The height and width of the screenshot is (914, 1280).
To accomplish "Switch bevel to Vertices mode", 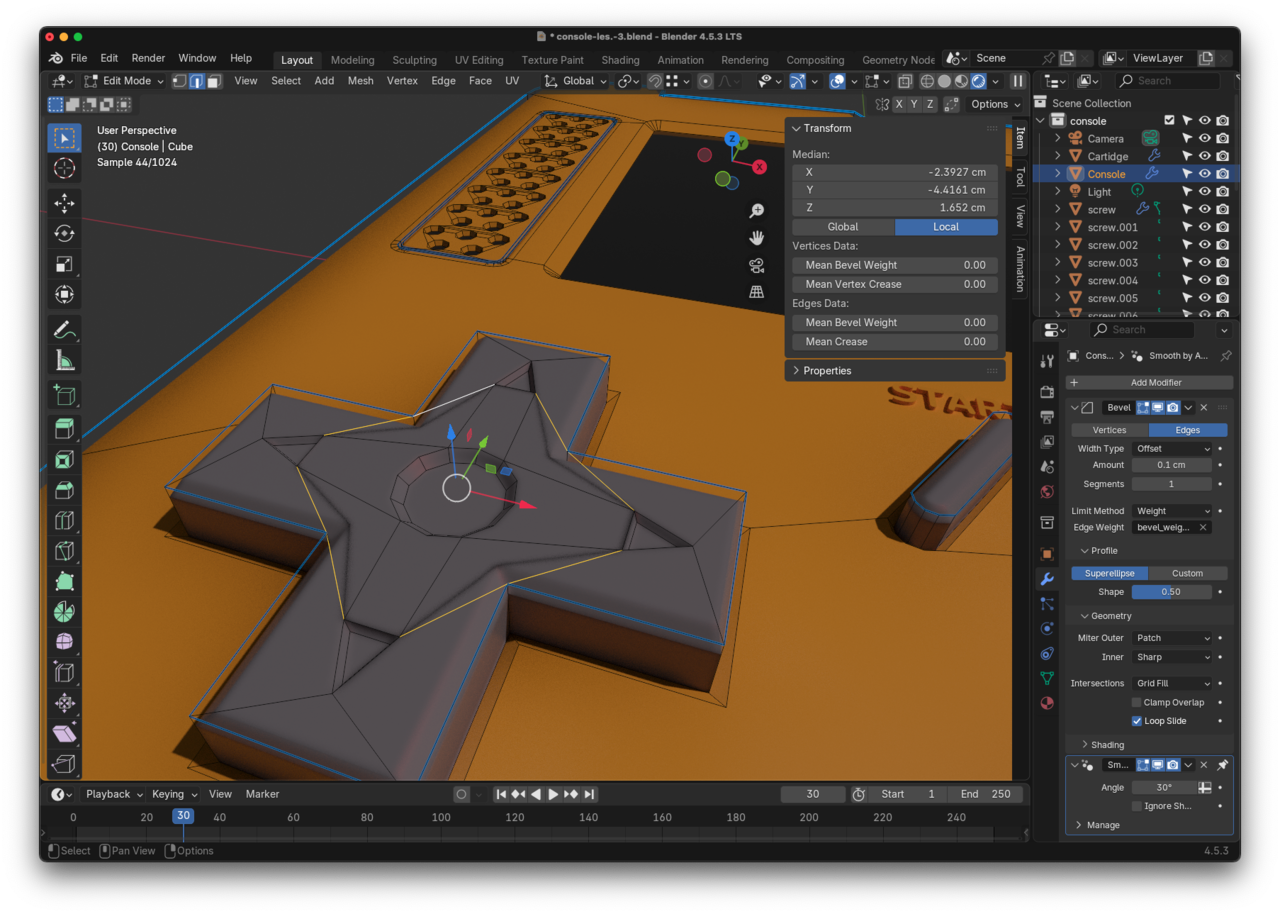I will 1109,430.
